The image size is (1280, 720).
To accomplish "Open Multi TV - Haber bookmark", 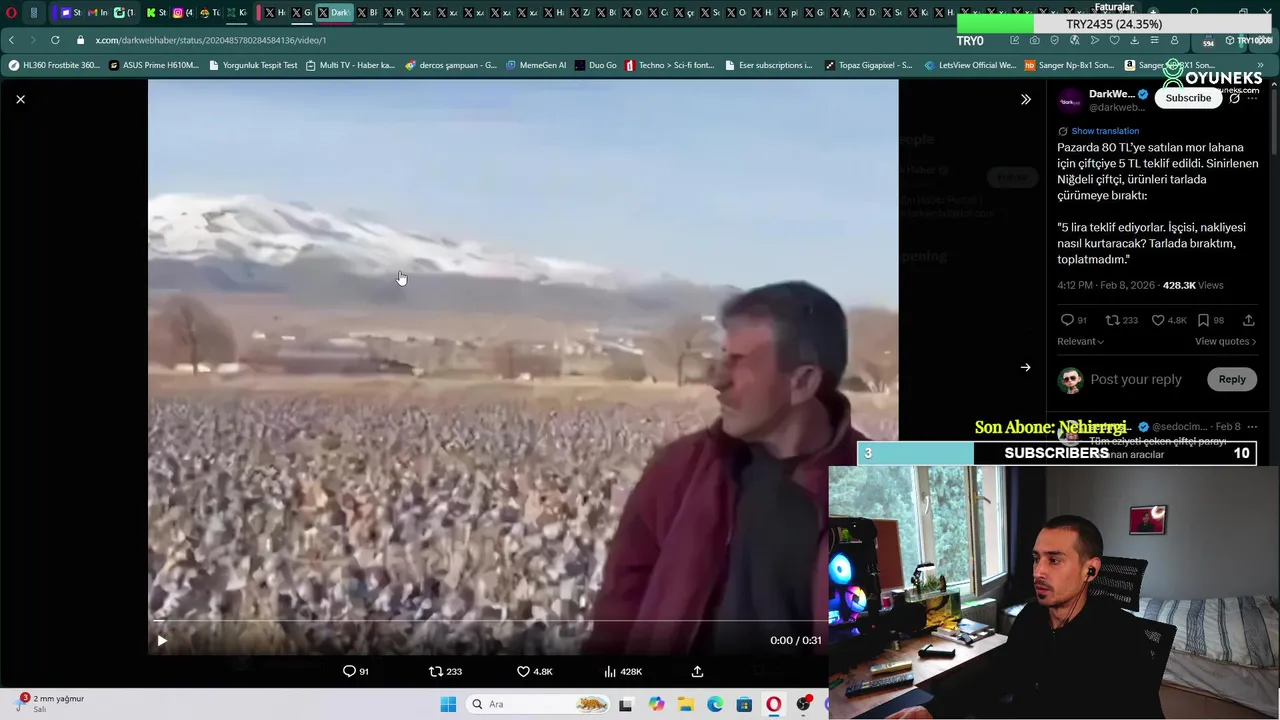I will click(350, 65).
